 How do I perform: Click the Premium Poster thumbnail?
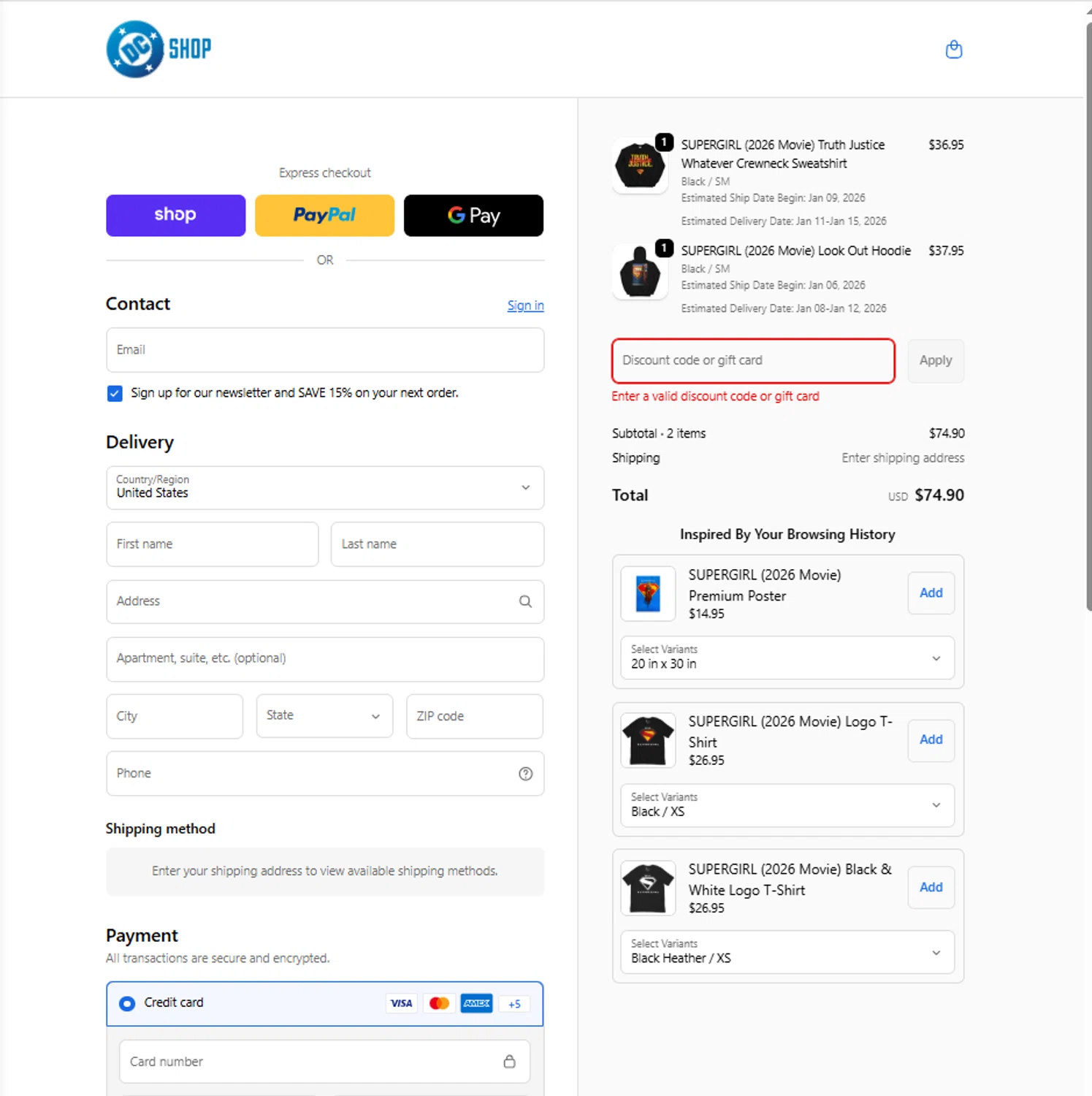[648, 593]
